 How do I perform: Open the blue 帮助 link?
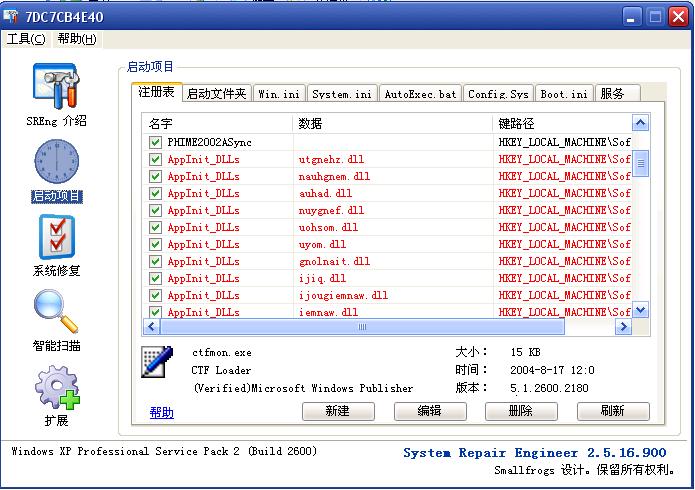[161, 412]
